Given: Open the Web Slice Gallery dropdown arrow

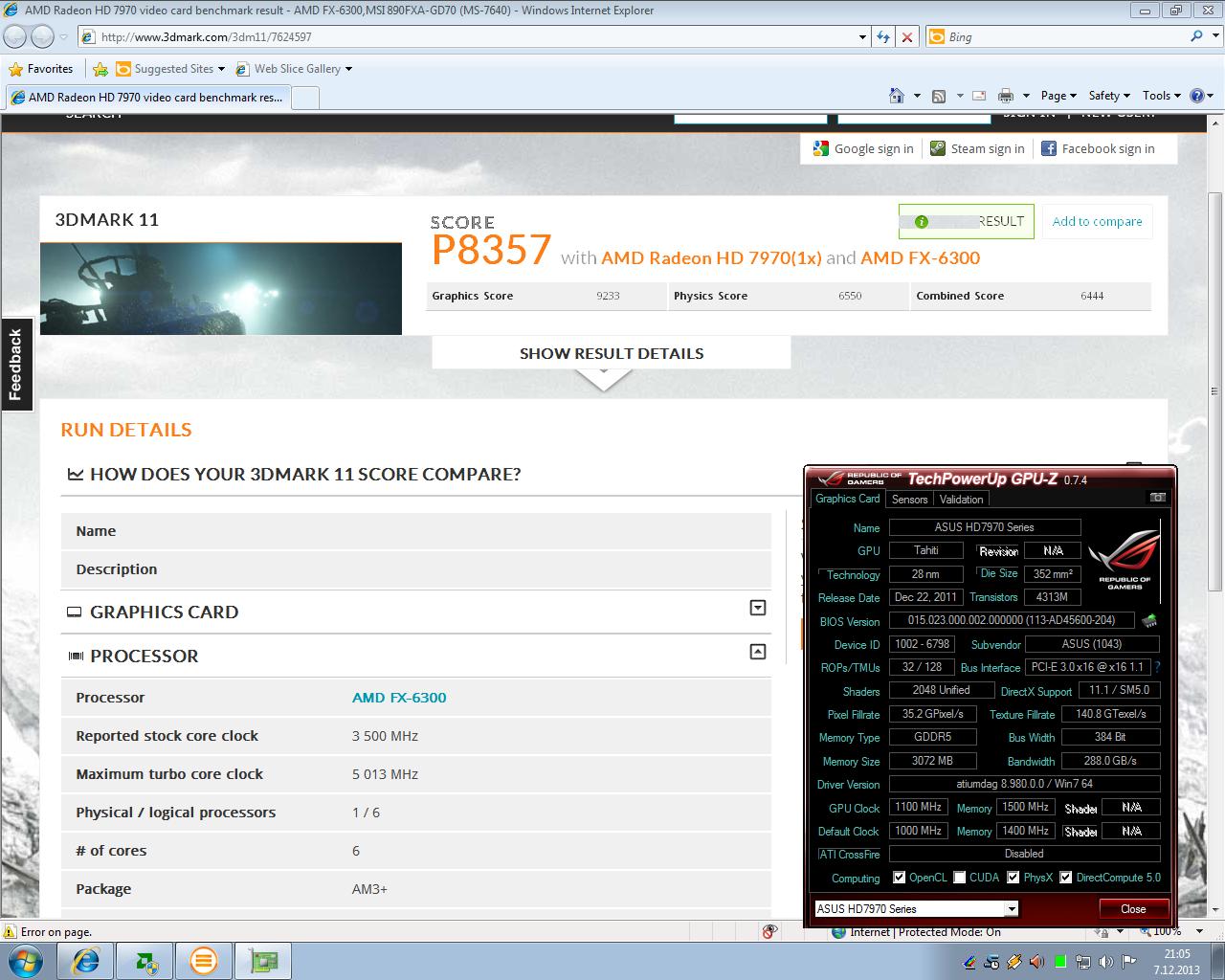Looking at the screenshot, I should (x=348, y=69).
